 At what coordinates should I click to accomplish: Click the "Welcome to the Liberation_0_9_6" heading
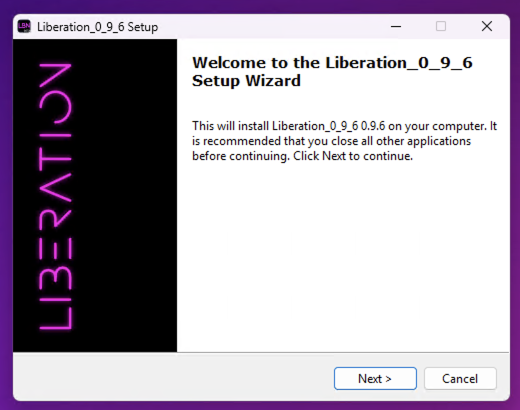[x=332, y=63]
